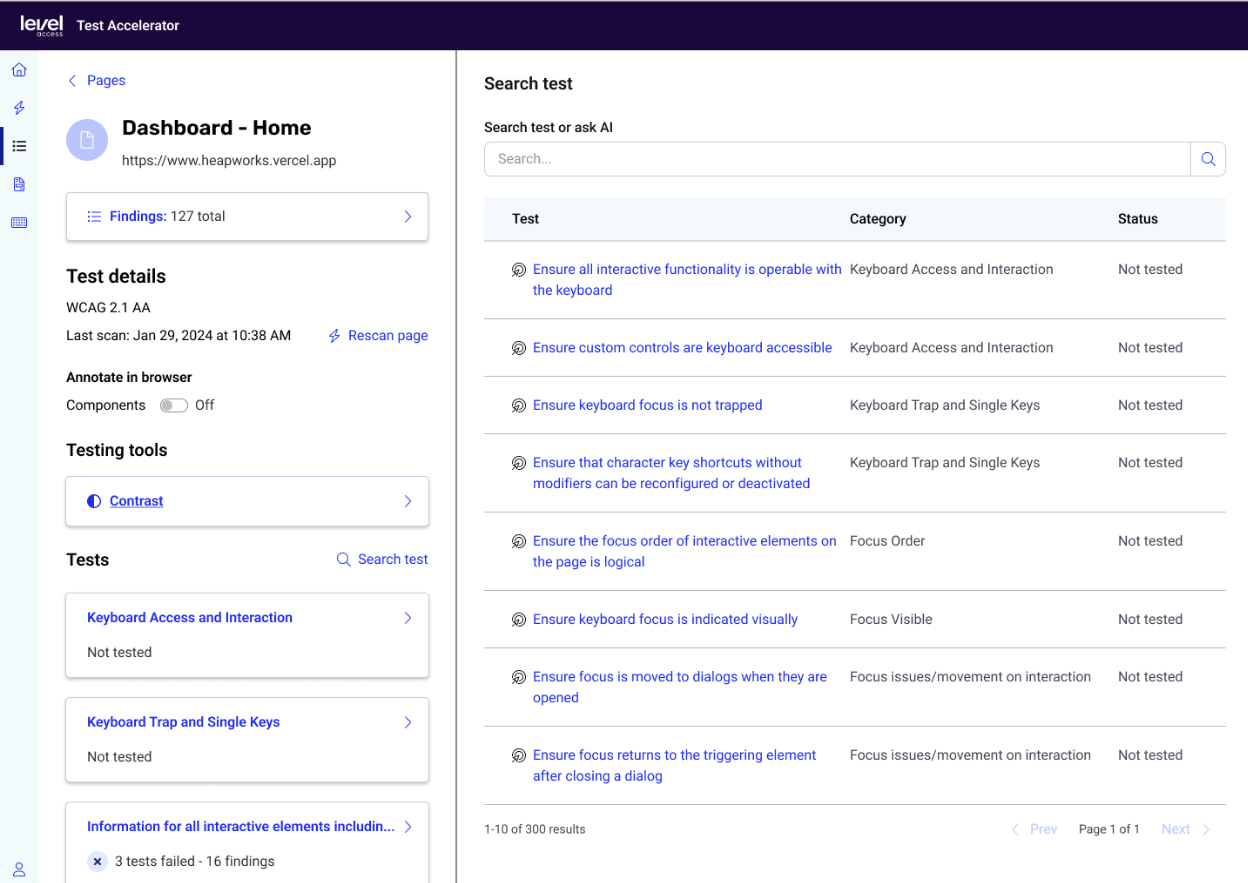Toggle the Components annotate switch

[x=174, y=405]
